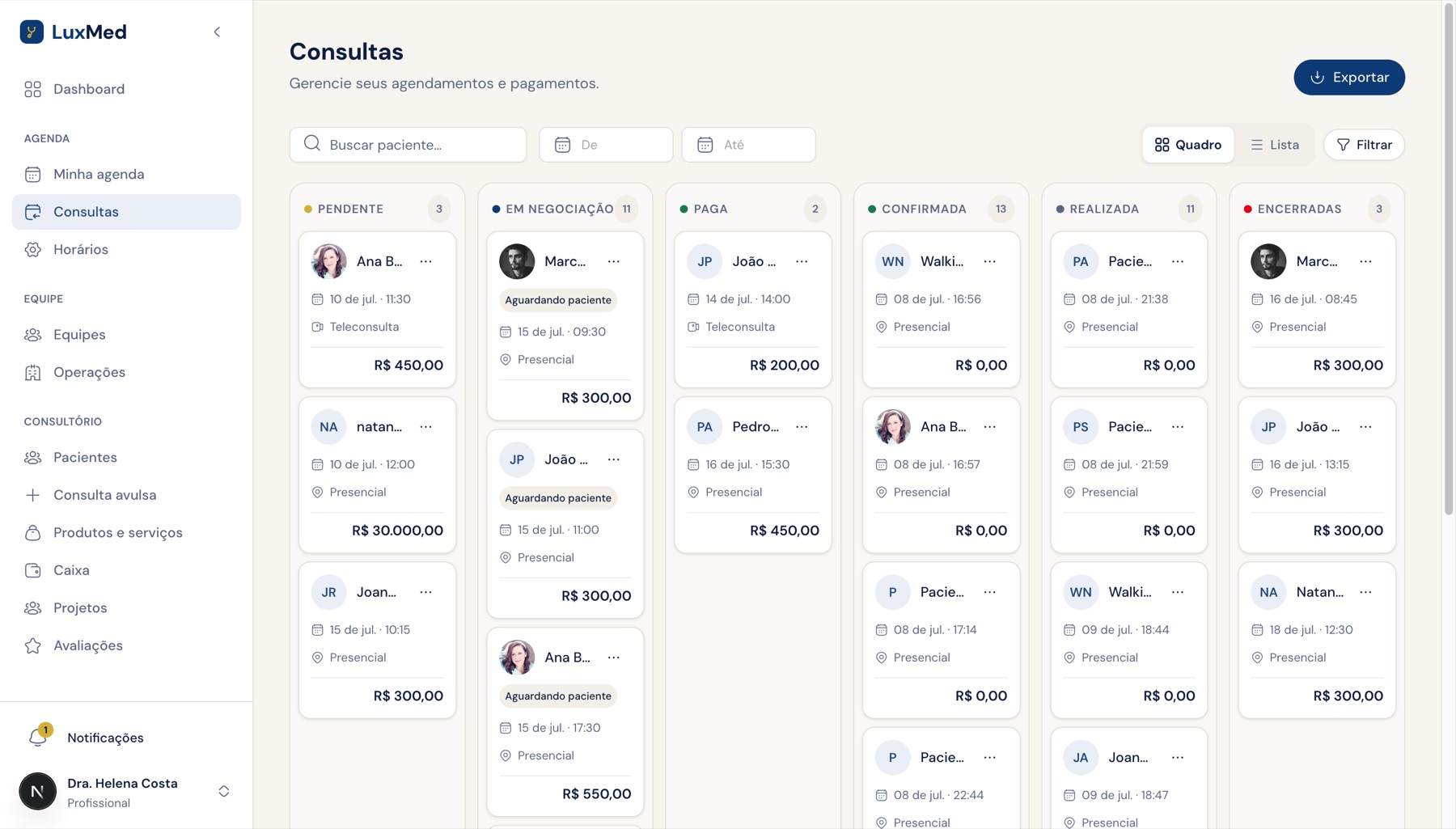Click the Avaliações star icon

pyautogui.click(x=32, y=645)
